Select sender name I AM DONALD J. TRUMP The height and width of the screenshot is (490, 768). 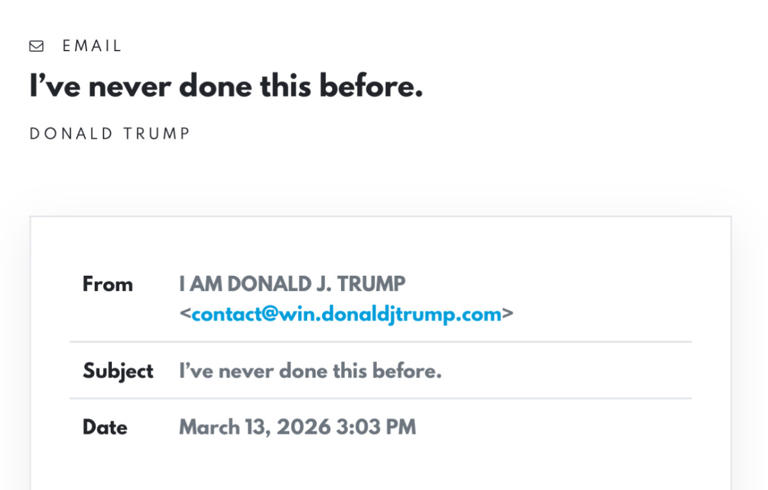(292, 284)
